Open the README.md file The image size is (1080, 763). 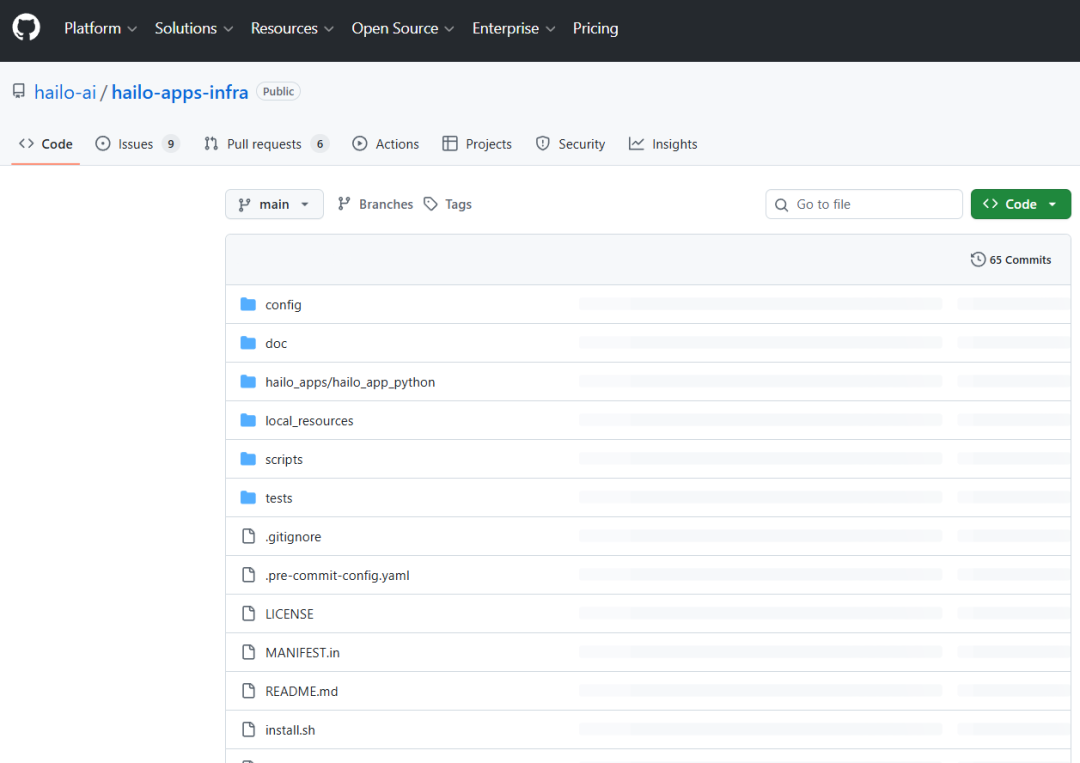tap(302, 690)
